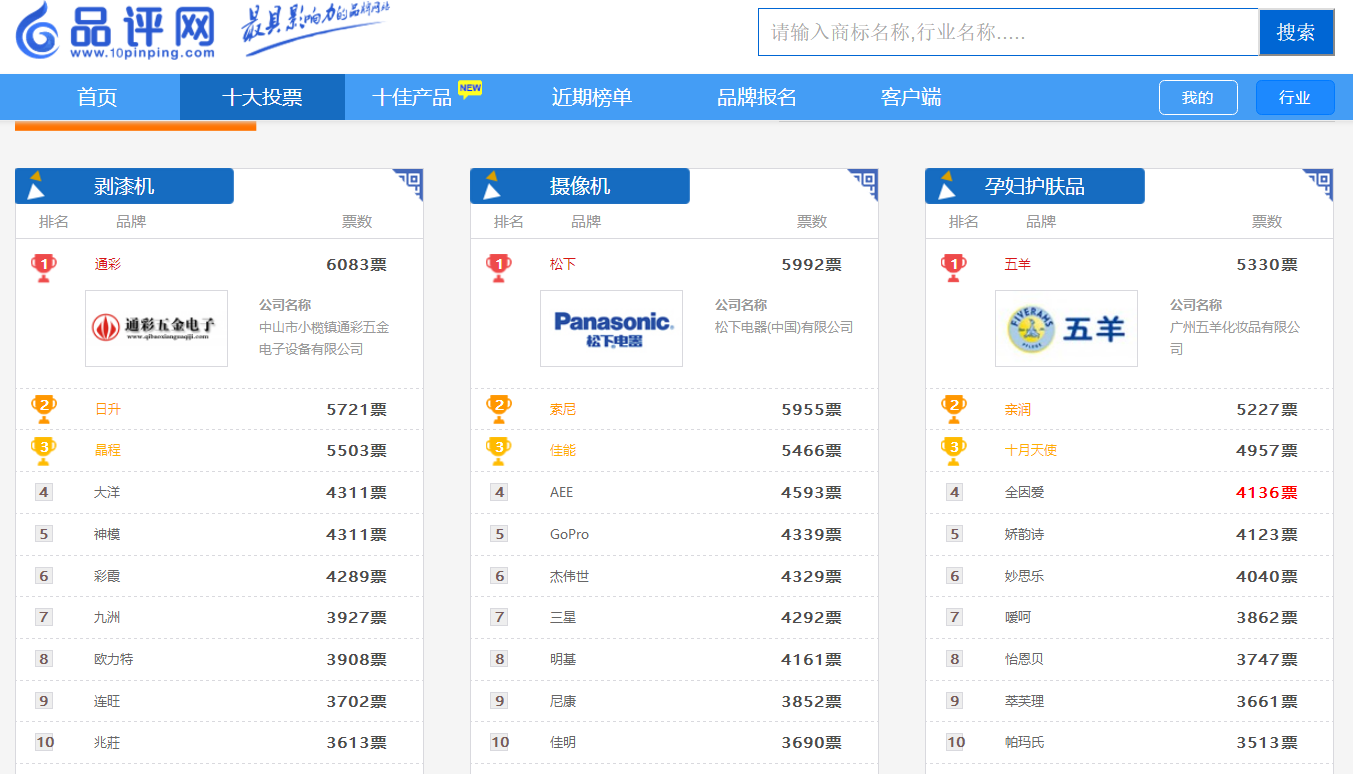Open the 佳能 brand link
The image size is (1353, 774).
[x=563, y=450]
